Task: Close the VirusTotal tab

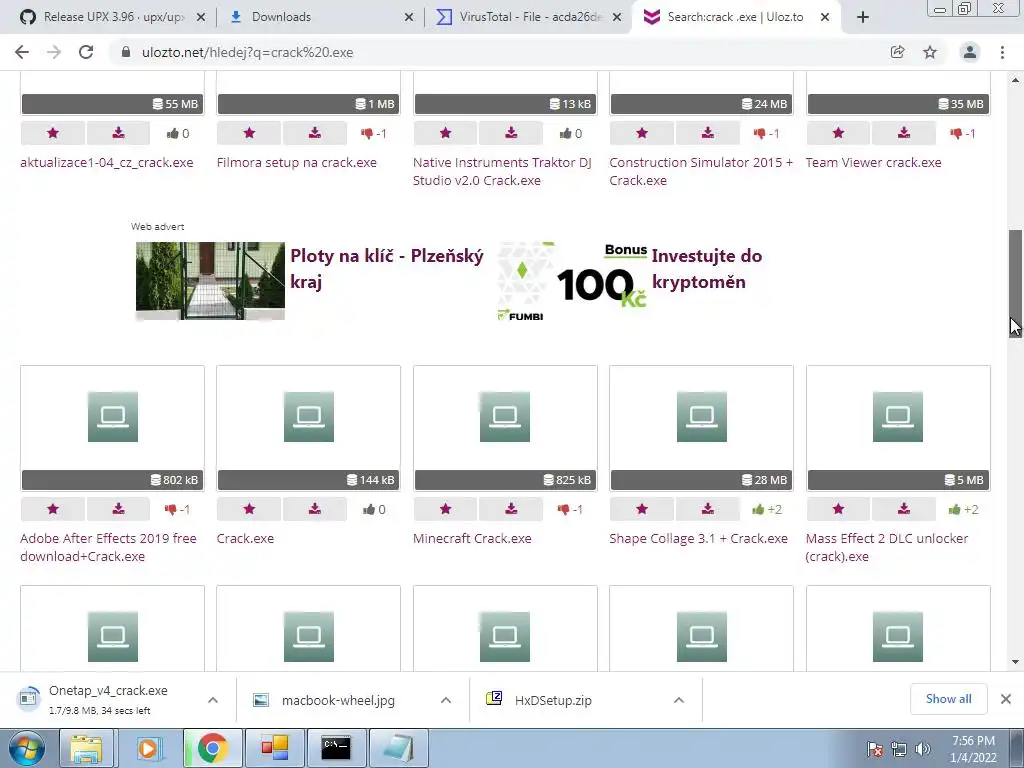Action: [x=616, y=17]
